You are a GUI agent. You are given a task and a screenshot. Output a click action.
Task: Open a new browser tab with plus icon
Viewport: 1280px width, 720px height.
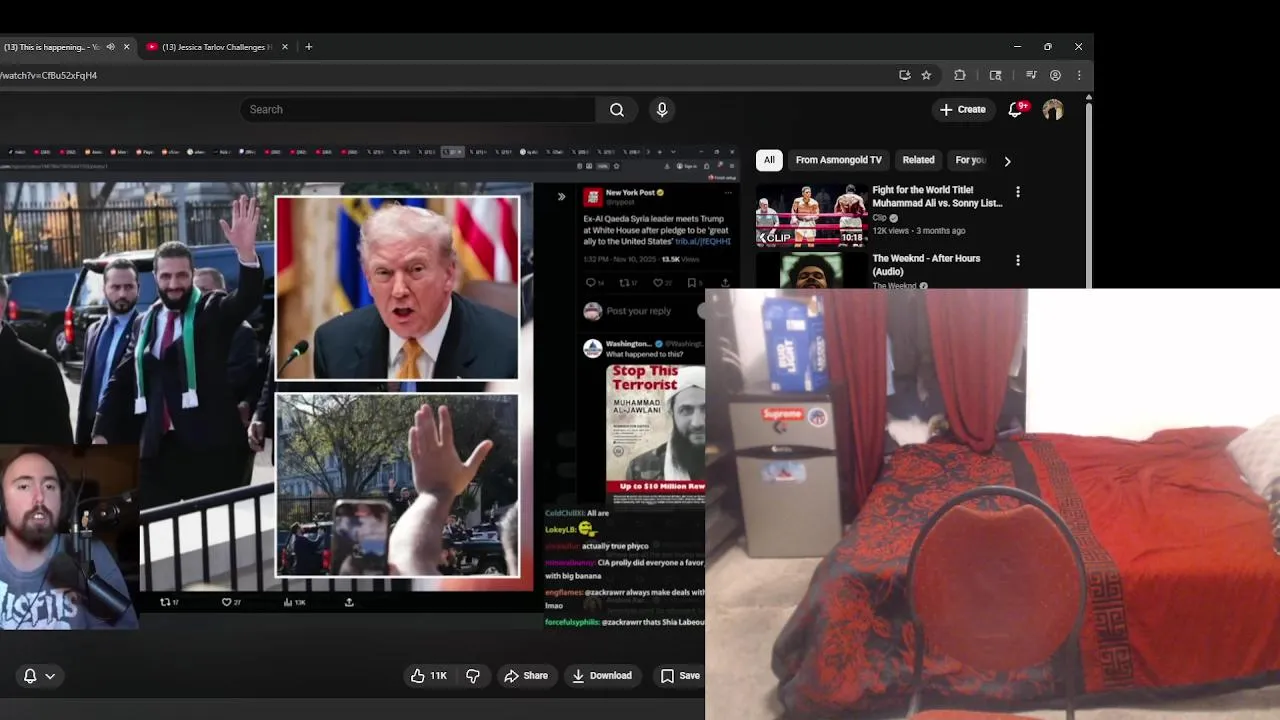[x=308, y=47]
